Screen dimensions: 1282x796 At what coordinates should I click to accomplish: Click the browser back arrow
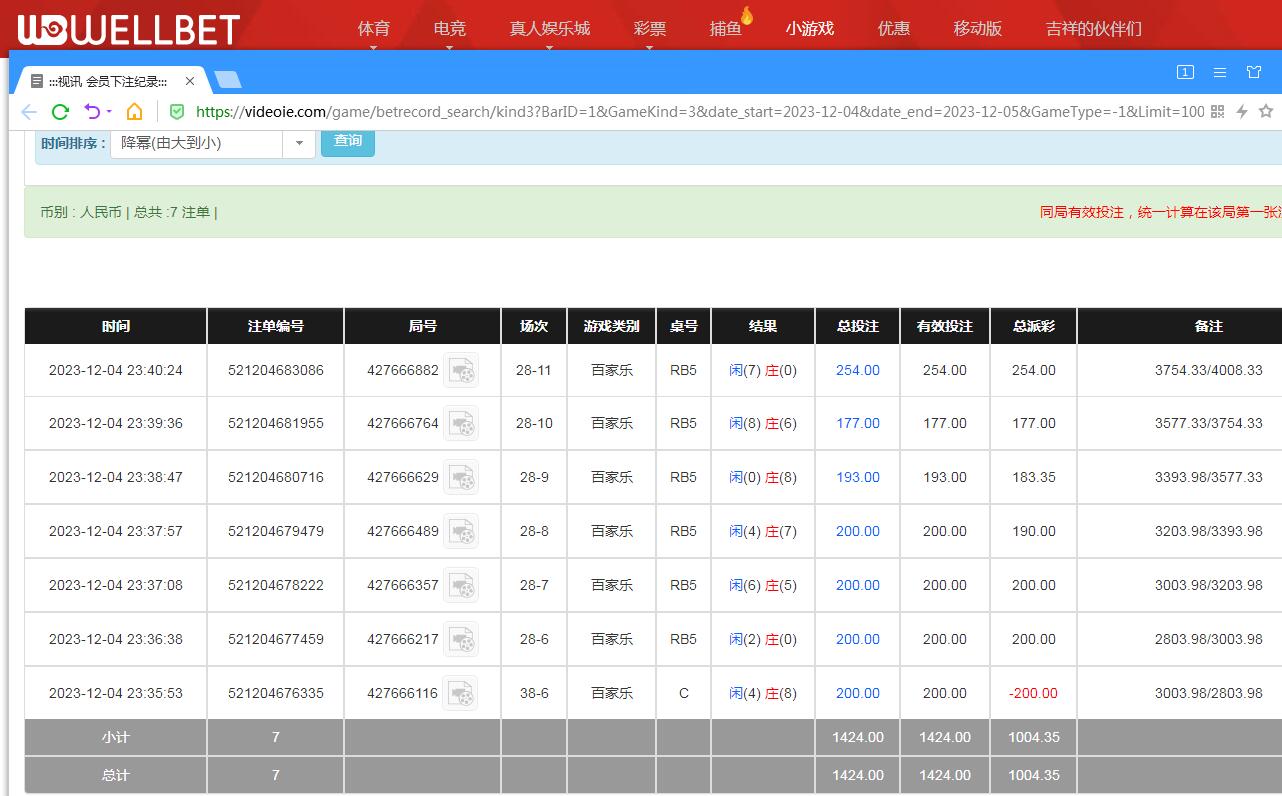(29, 112)
